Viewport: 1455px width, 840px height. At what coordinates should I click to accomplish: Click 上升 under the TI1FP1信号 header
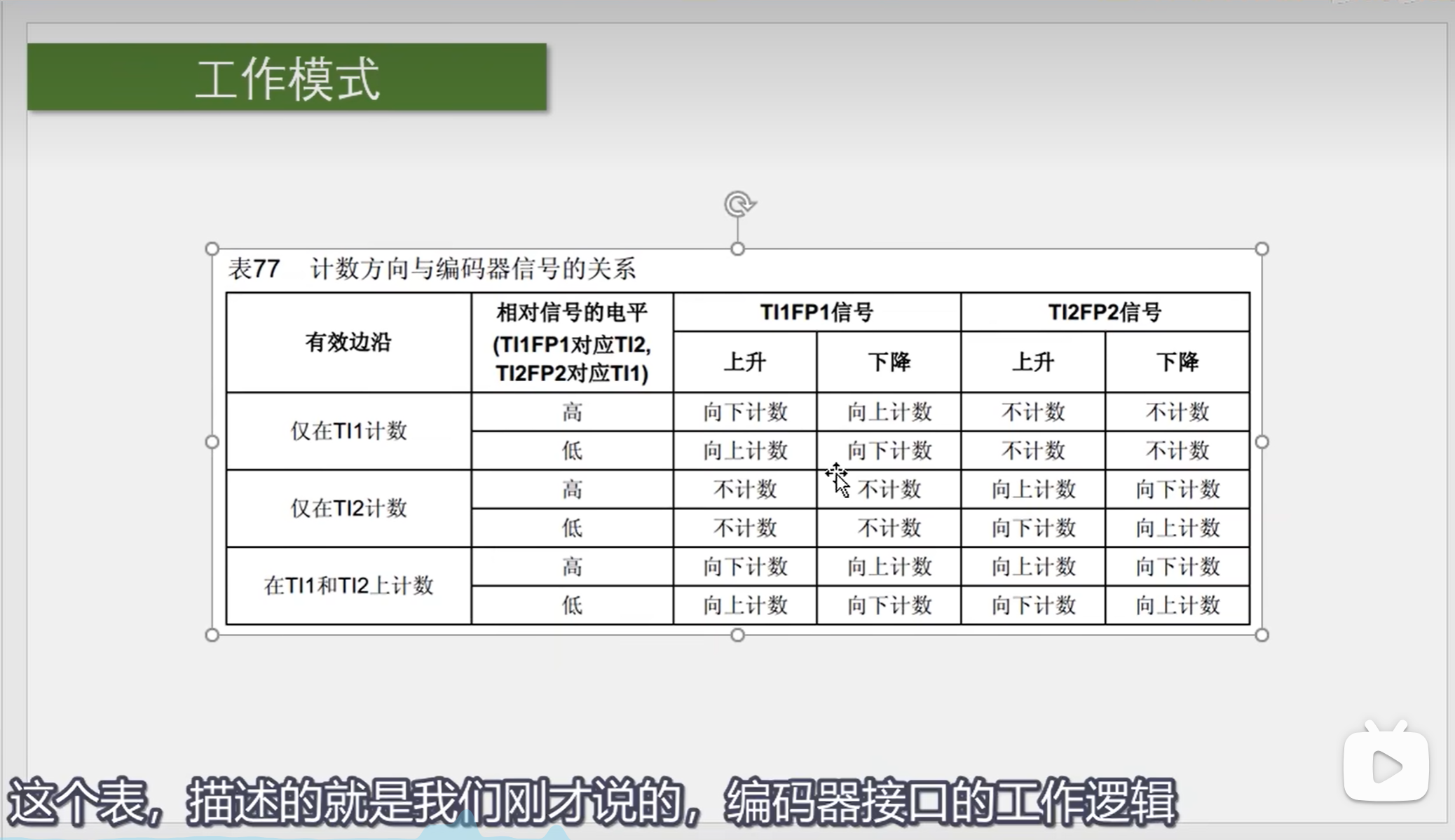pyautogui.click(x=744, y=362)
